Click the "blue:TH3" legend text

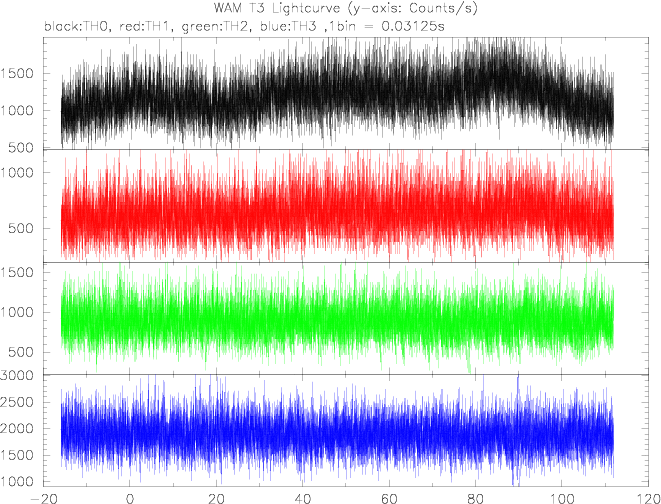(288, 26)
